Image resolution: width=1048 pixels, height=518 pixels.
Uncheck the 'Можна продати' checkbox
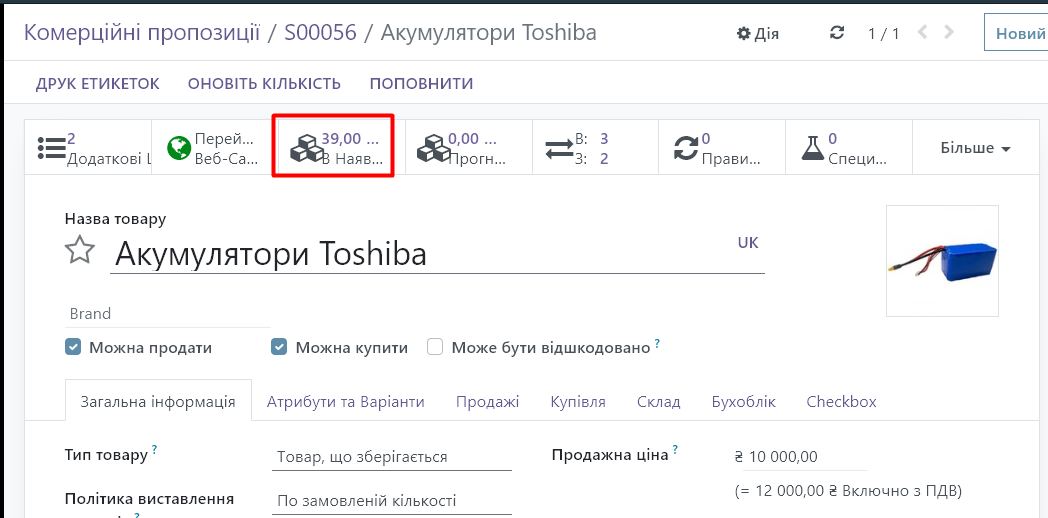pyautogui.click(x=73, y=348)
